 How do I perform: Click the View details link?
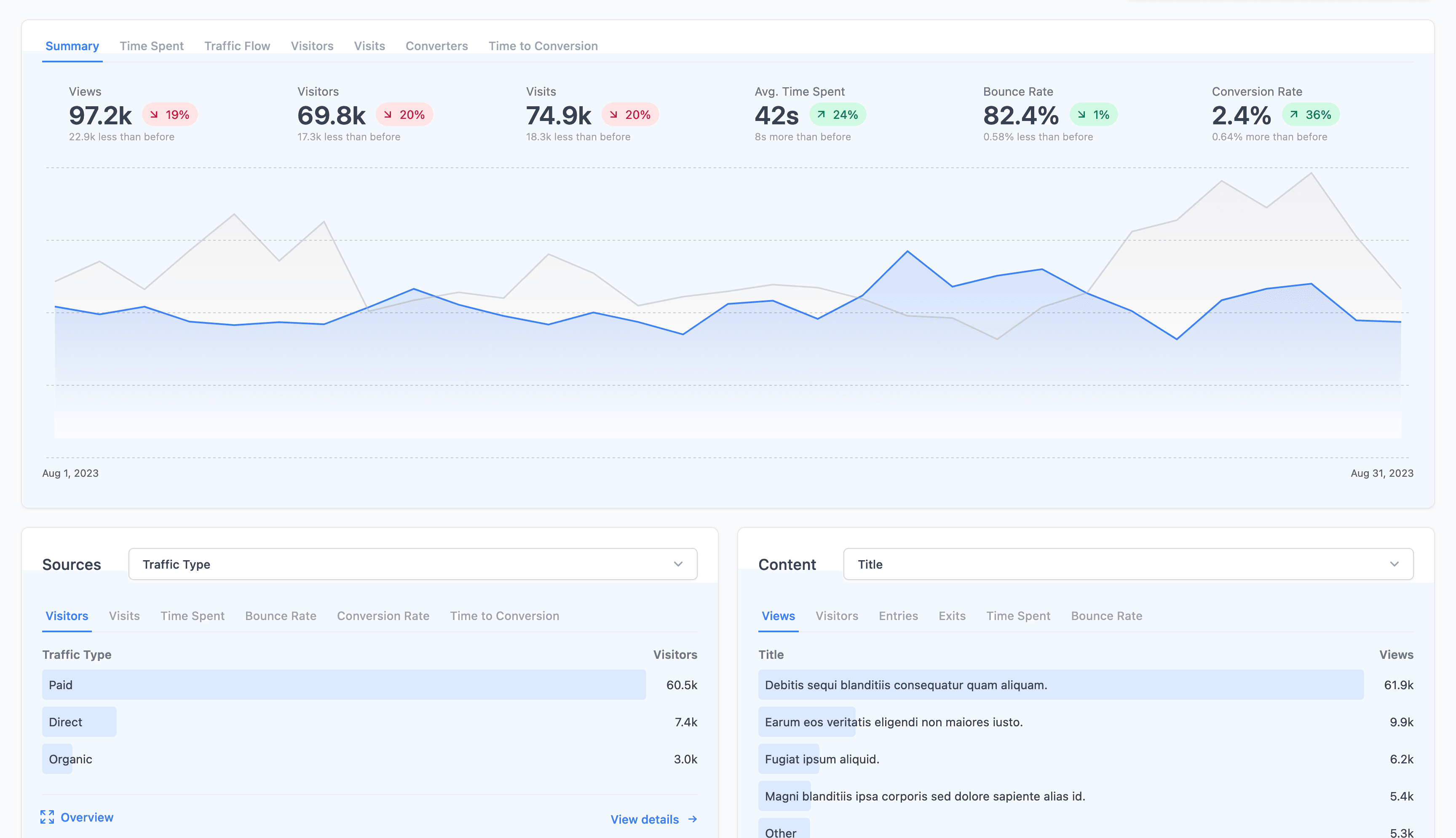[644, 819]
